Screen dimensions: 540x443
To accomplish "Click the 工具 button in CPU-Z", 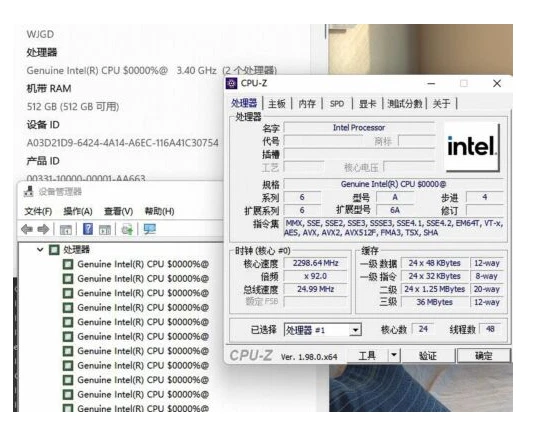I will pos(367,355).
